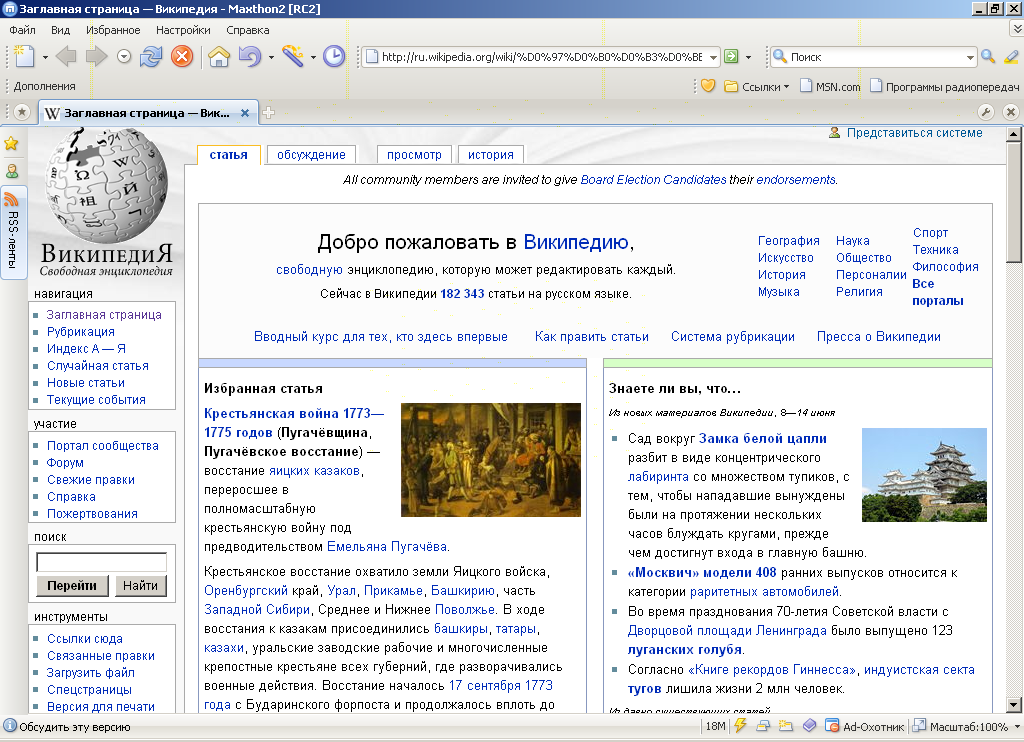Click the wrench icon on the tab bar
1024x742 pixels.
point(986,112)
